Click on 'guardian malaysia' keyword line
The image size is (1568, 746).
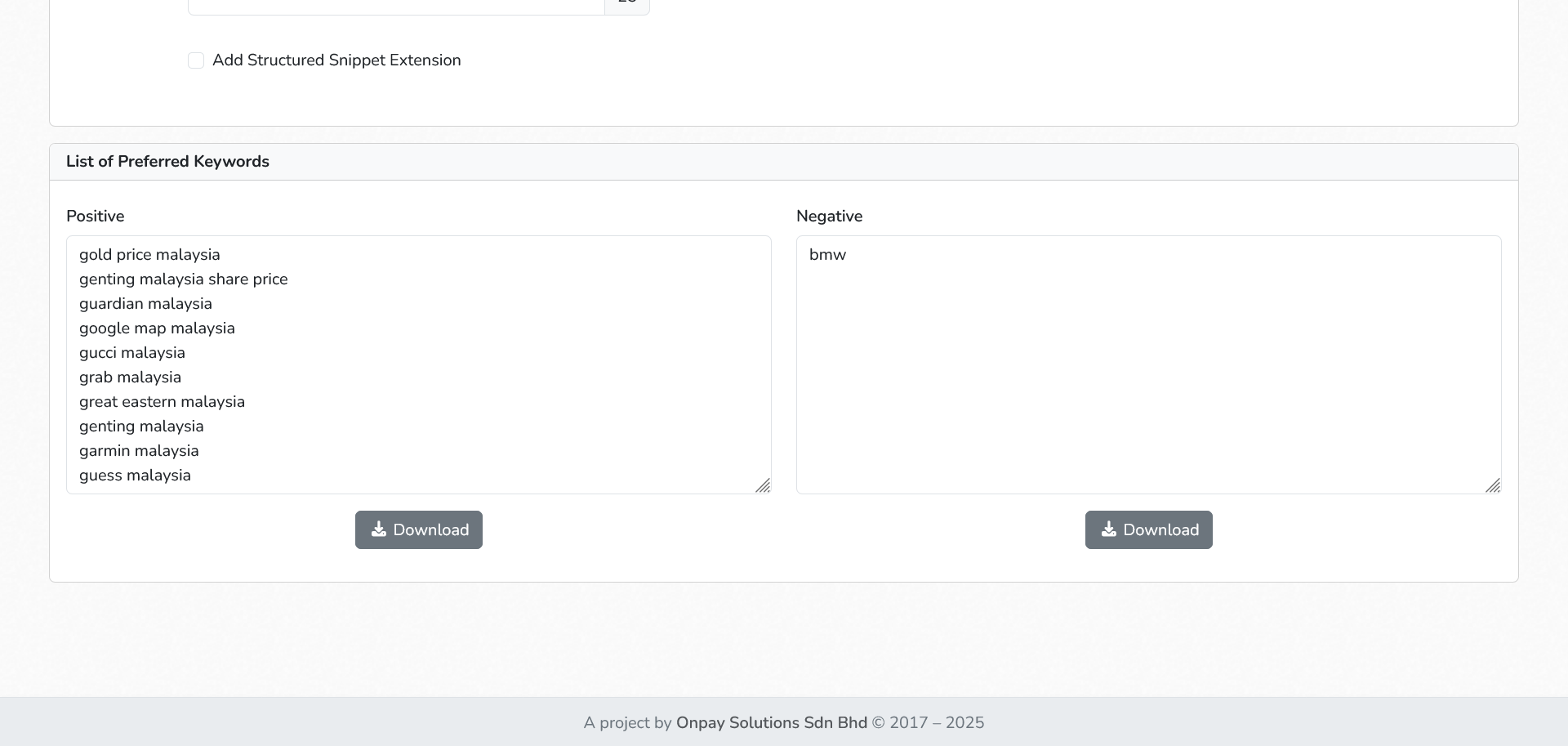145,304
